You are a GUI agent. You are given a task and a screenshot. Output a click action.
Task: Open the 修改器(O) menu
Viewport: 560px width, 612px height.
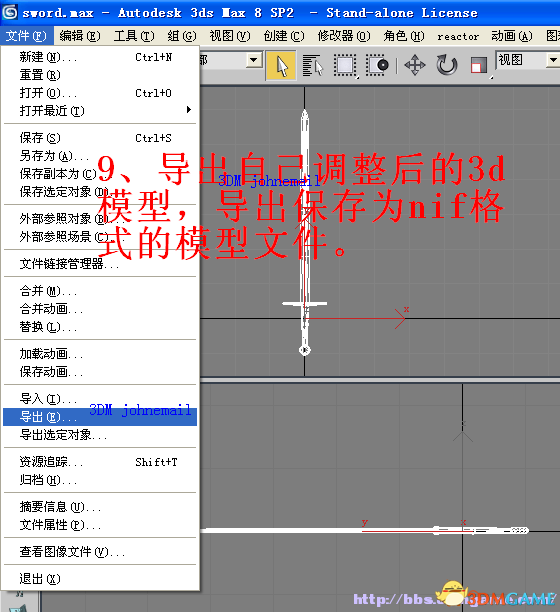(x=344, y=36)
